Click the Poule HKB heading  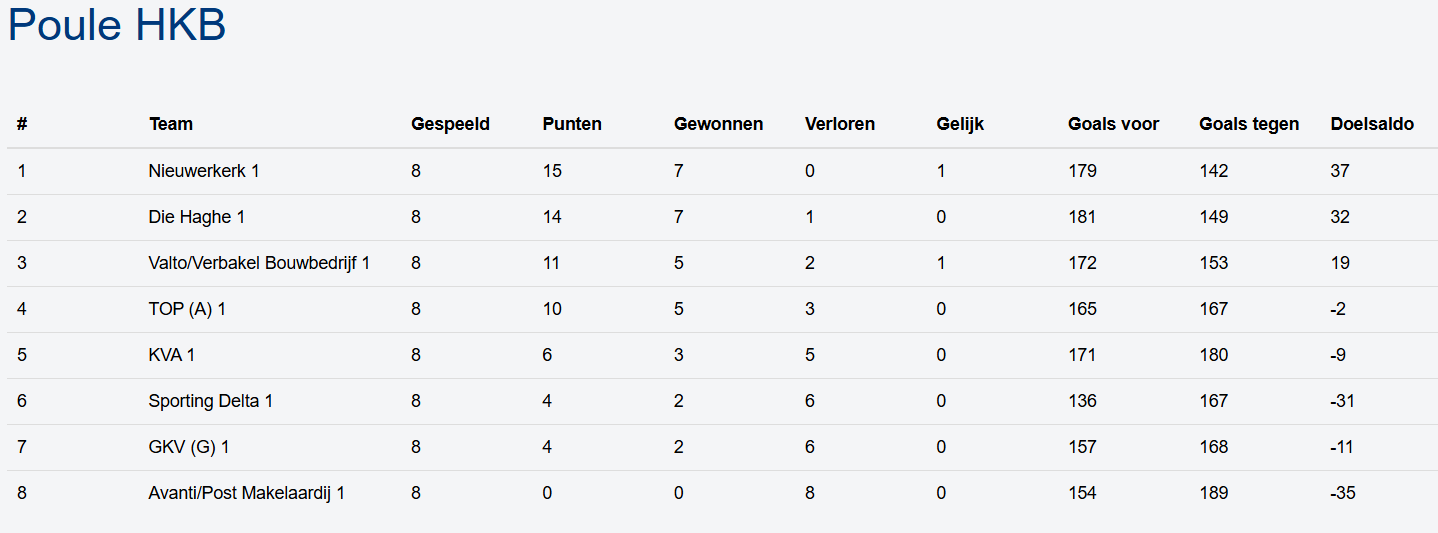coord(117,25)
